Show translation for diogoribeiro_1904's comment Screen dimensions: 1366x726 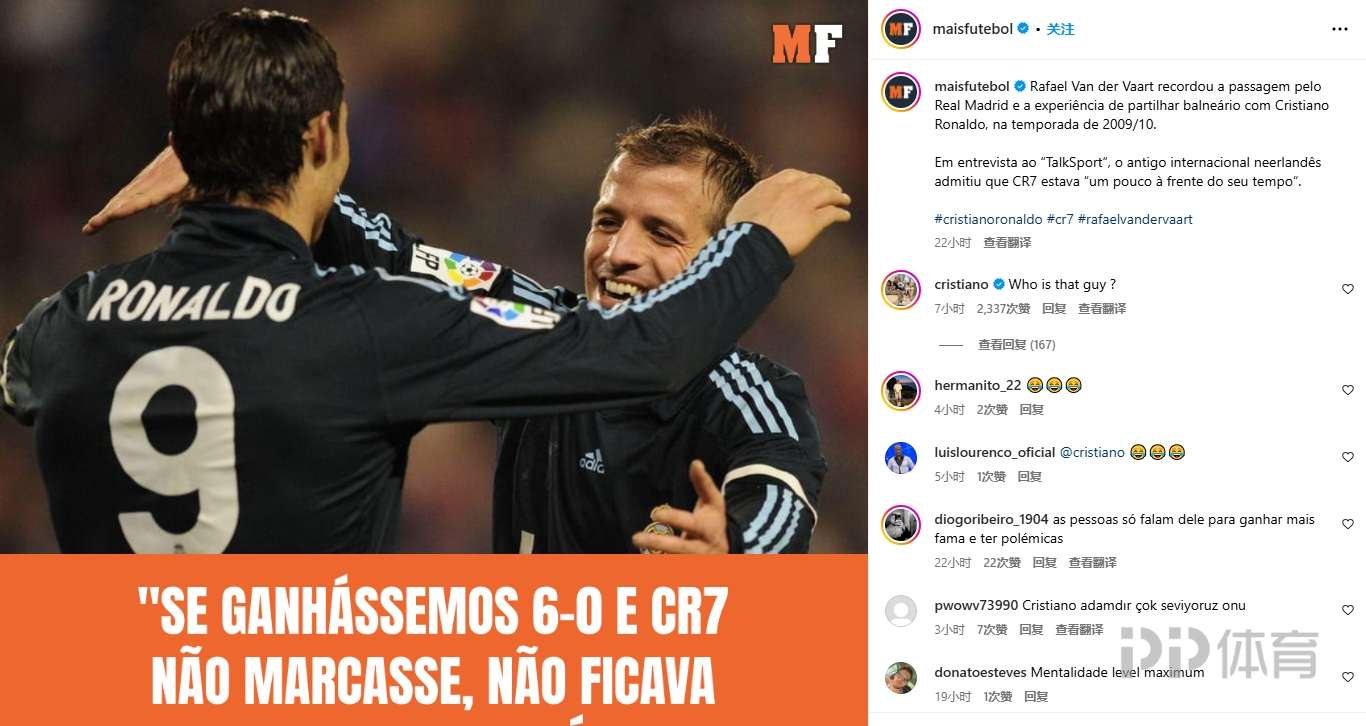coord(1092,563)
